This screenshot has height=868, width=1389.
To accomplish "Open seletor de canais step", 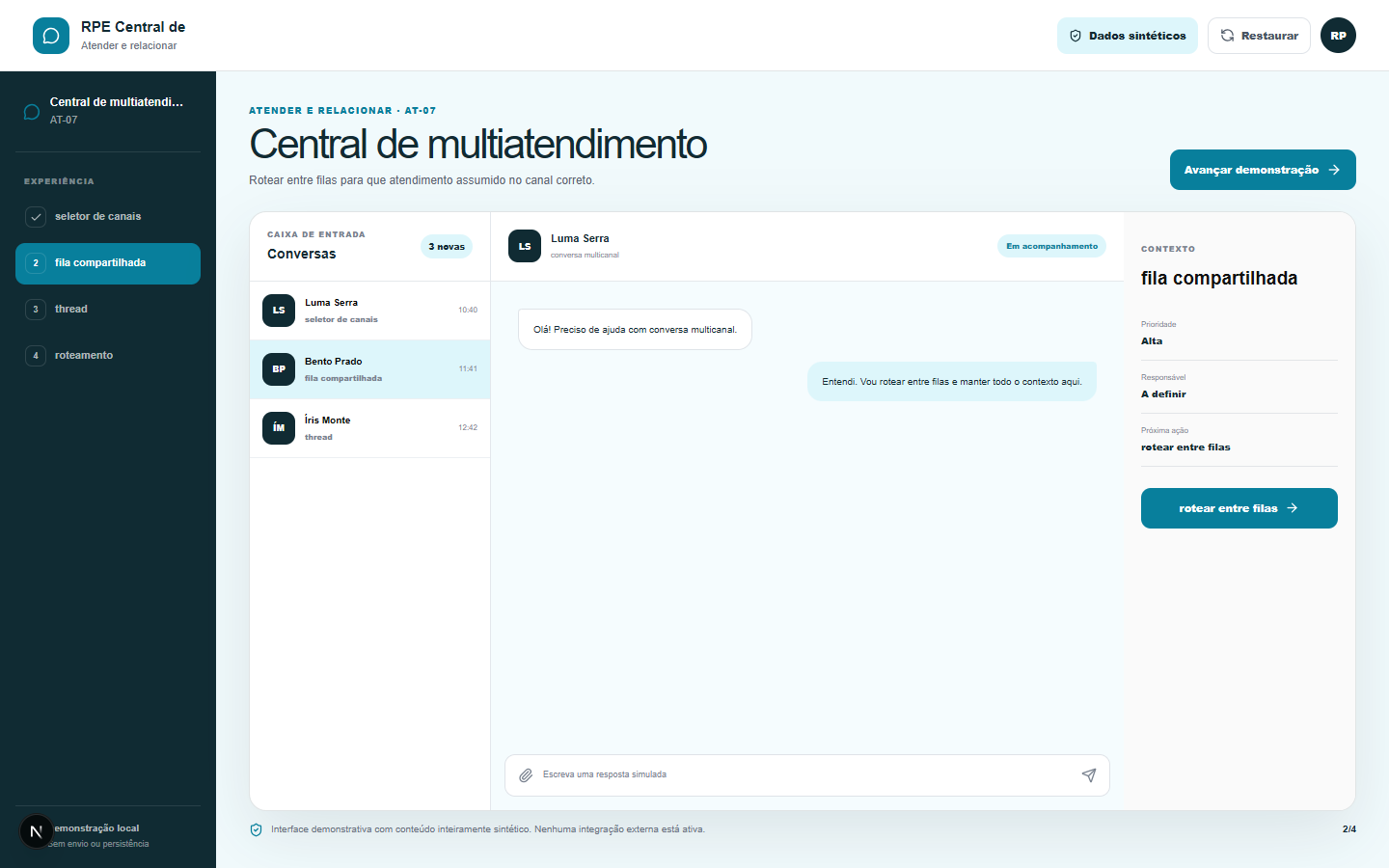I will 108,217.
